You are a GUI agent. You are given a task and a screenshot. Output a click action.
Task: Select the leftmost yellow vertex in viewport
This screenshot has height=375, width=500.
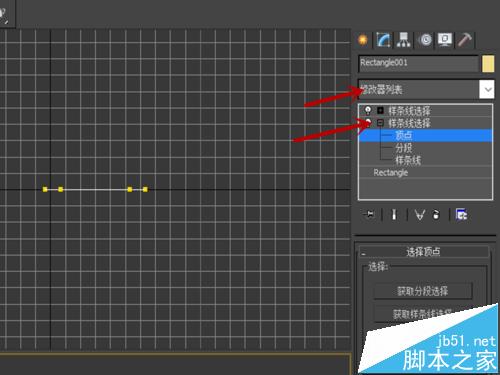point(45,189)
